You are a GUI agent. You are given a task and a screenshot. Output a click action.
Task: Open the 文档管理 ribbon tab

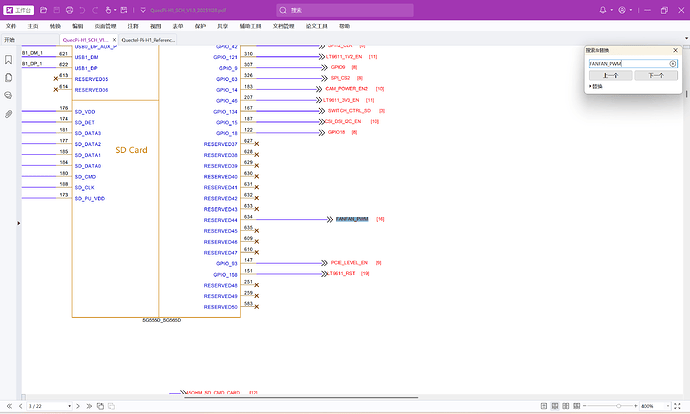click(283, 26)
